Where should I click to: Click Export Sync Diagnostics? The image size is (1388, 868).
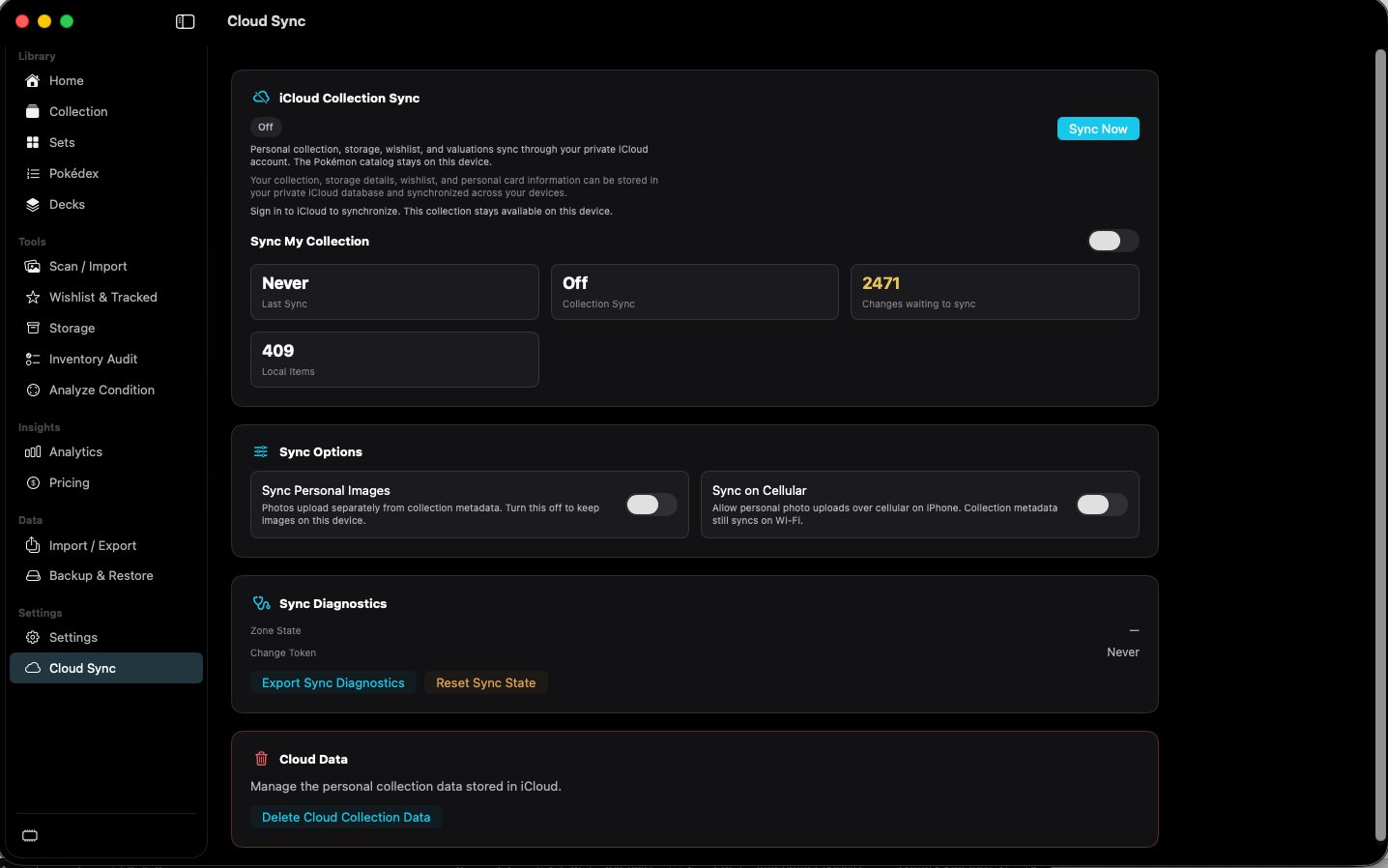[x=333, y=682]
